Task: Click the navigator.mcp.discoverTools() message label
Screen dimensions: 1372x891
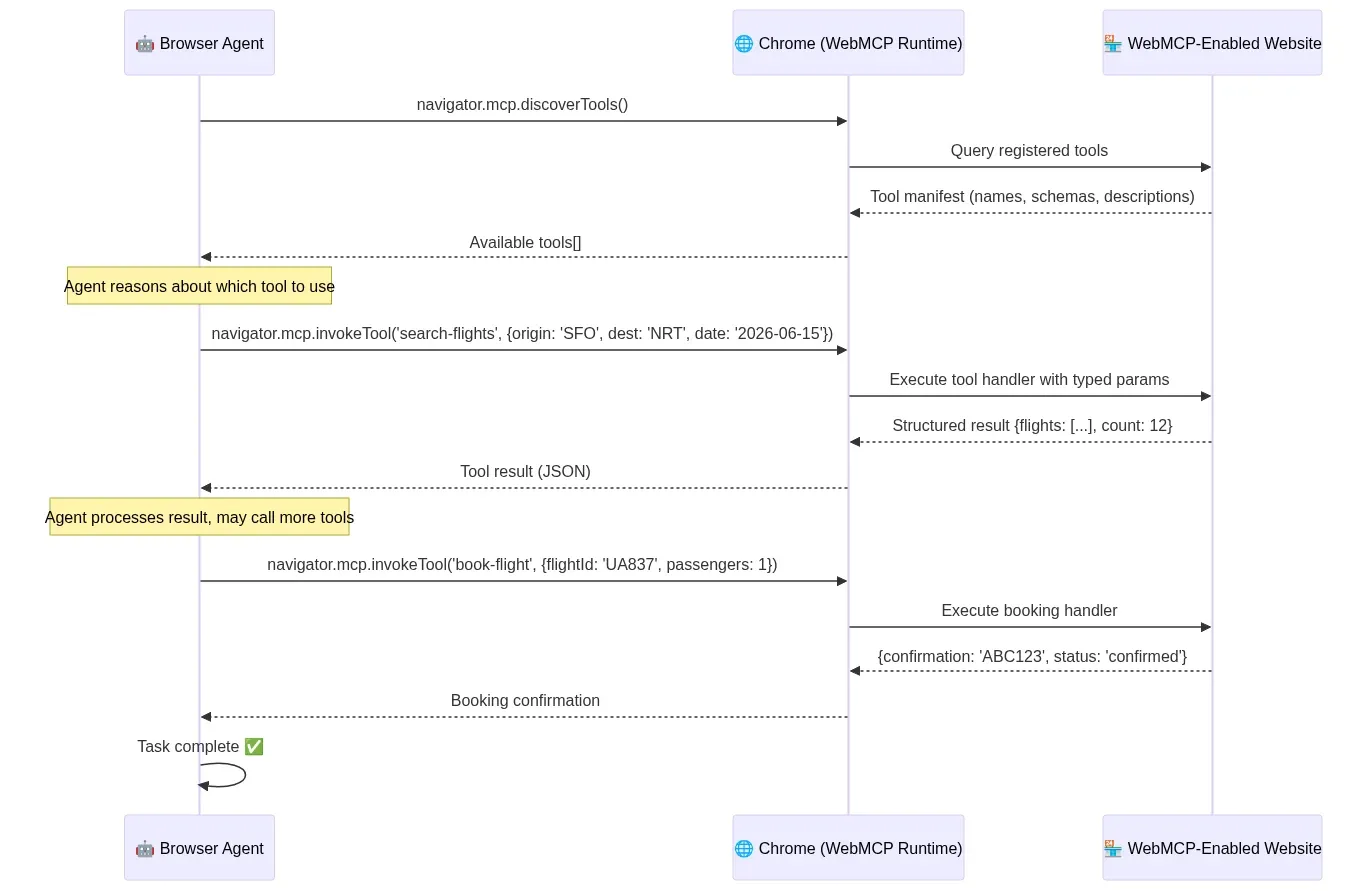Action: click(x=522, y=104)
